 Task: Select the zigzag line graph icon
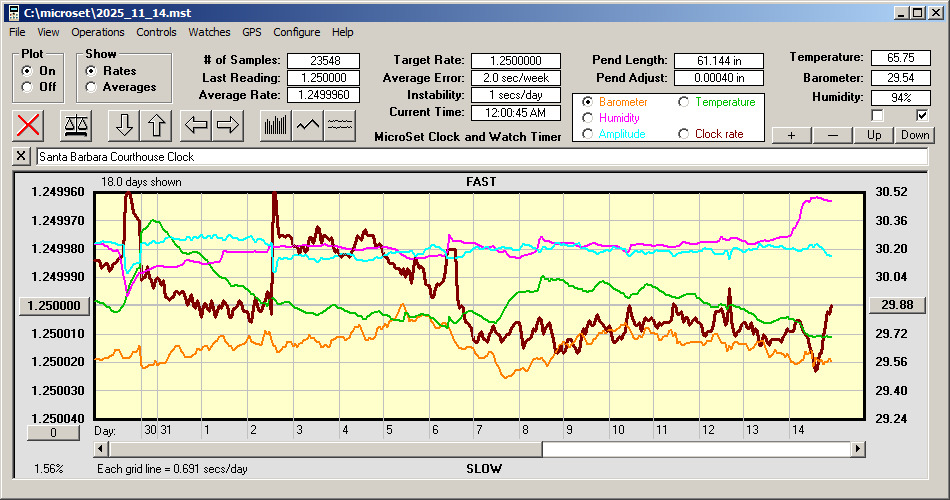coord(308,125)
